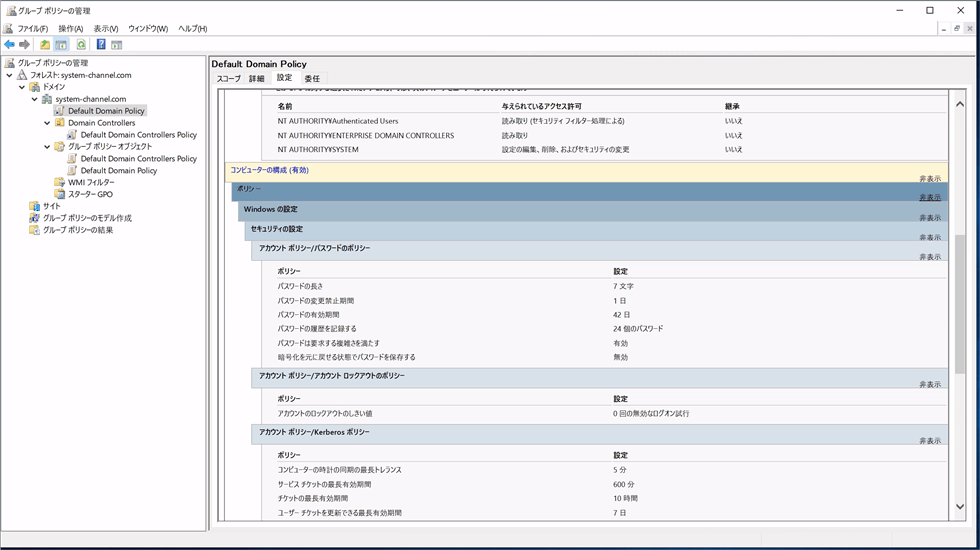This screenshot has width=980, height=550.
Task: Click the up-one-level folder toolbar icon
Action: (x=45, y=44)
